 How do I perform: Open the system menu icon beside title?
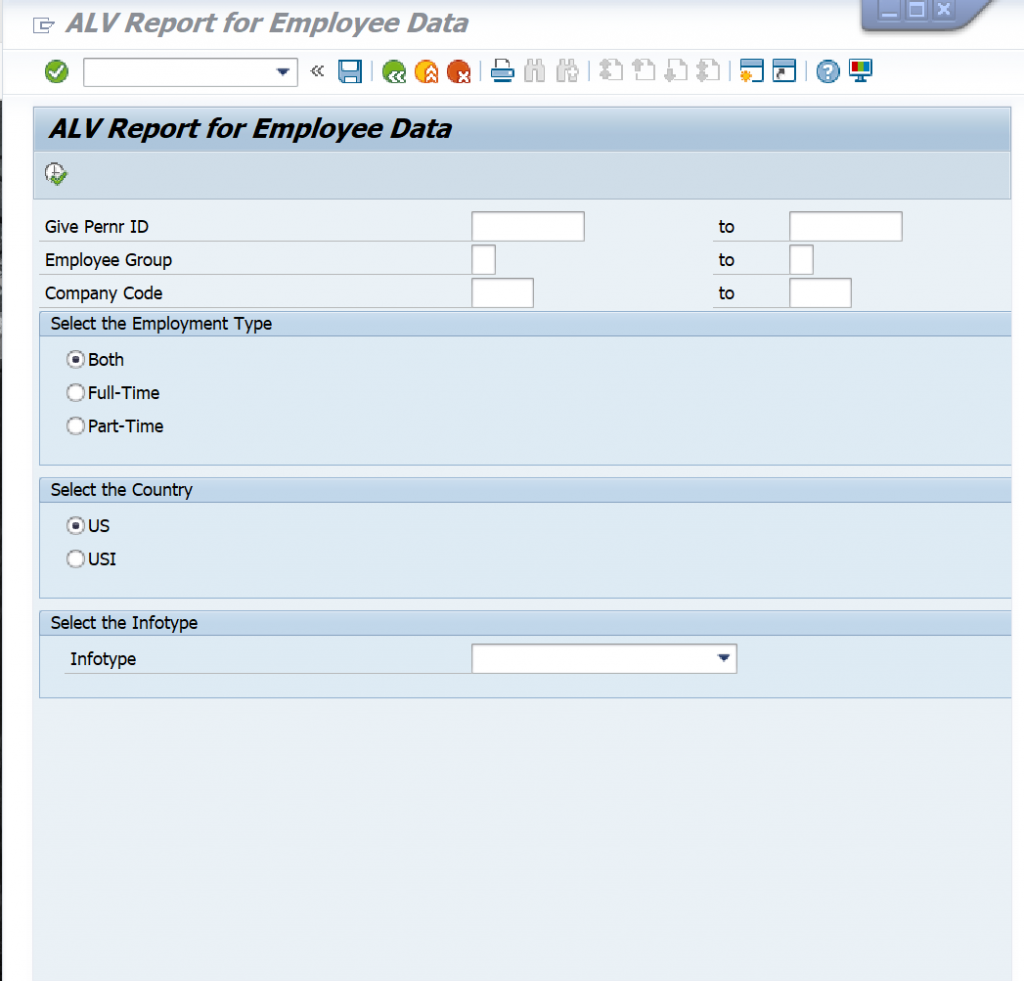44,25
